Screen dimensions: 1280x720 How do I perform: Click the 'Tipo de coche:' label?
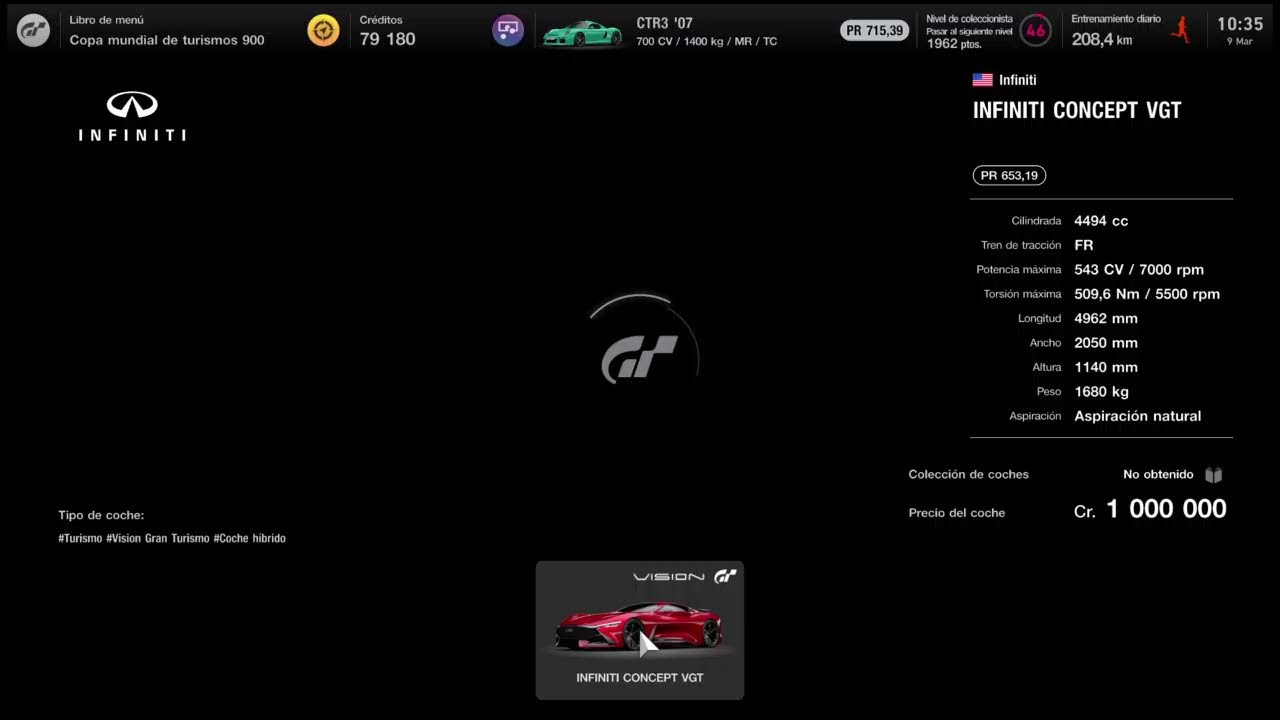pyautogui.click(x=101, y=516)
